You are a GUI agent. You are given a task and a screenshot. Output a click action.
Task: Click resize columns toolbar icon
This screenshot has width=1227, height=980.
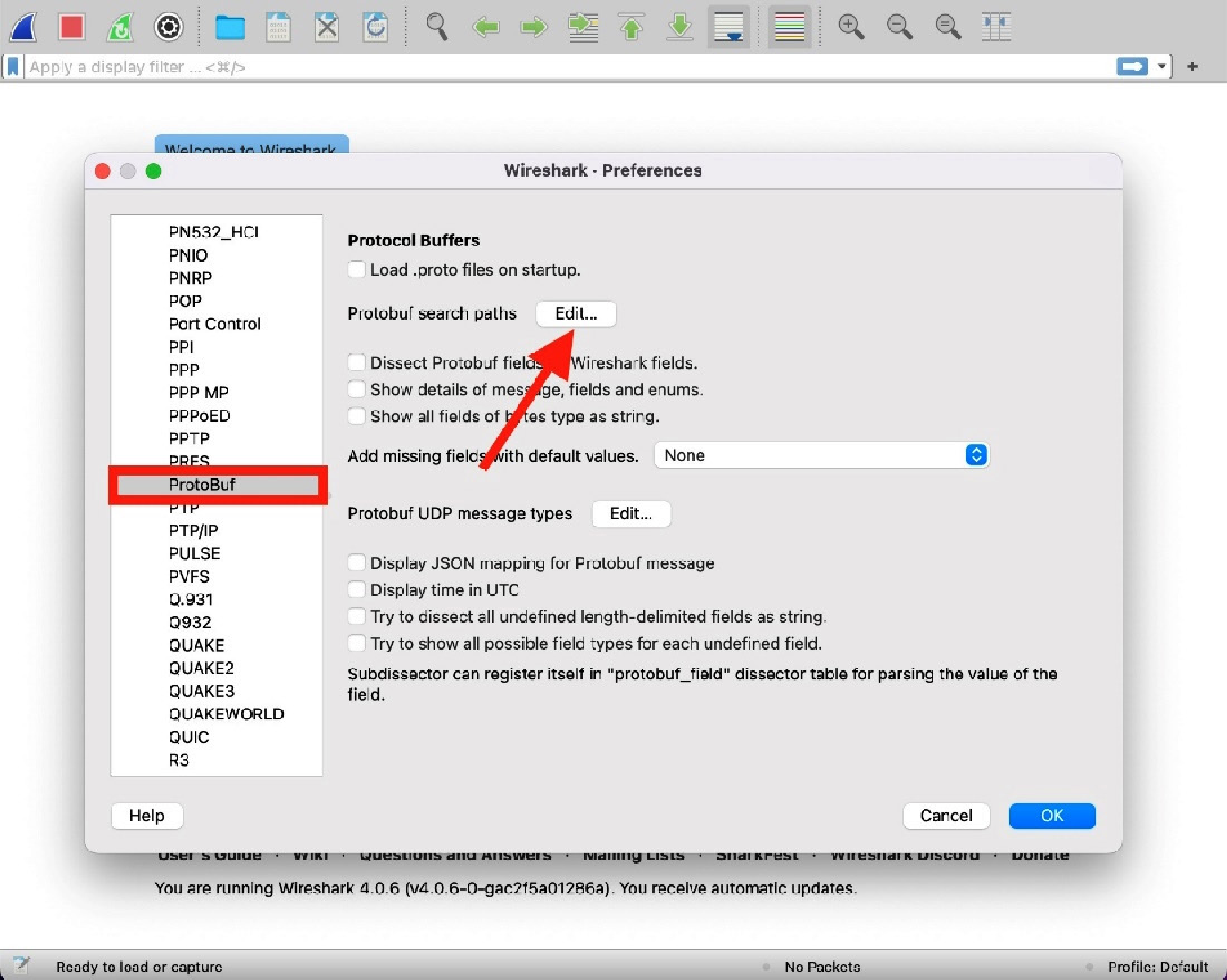(x=997, y=27)
